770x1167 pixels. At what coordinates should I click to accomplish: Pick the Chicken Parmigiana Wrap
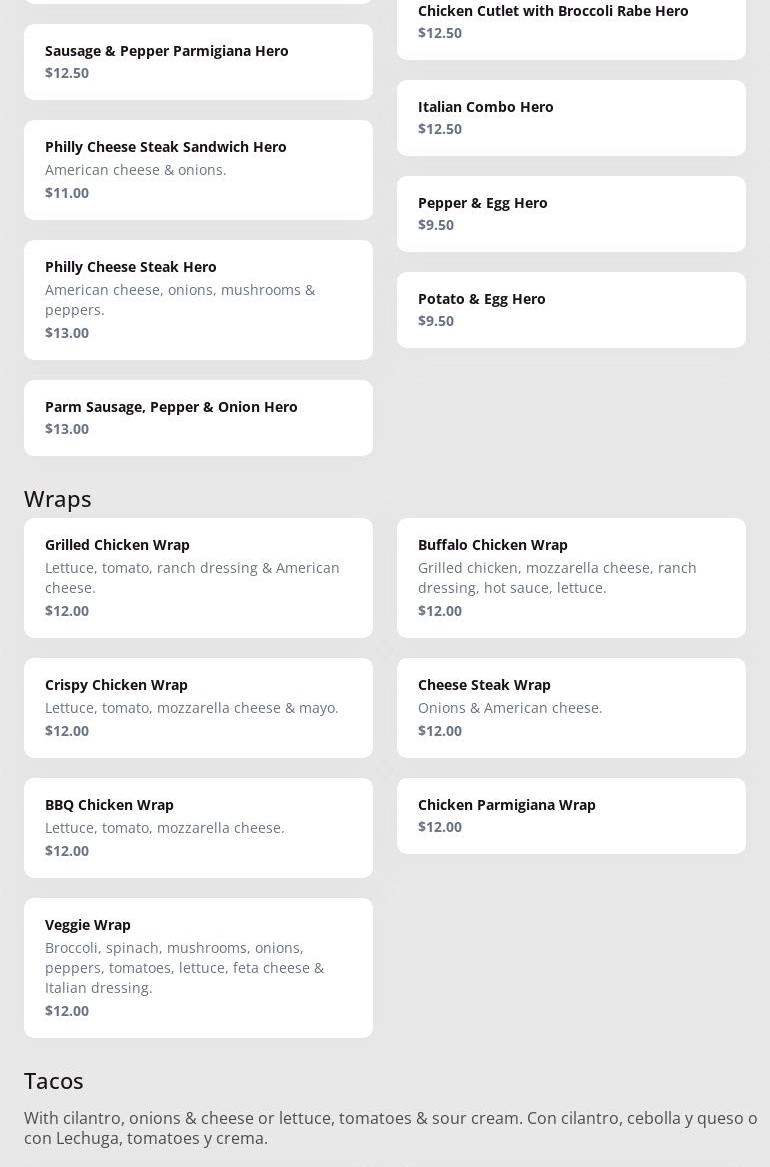point(571,815)
